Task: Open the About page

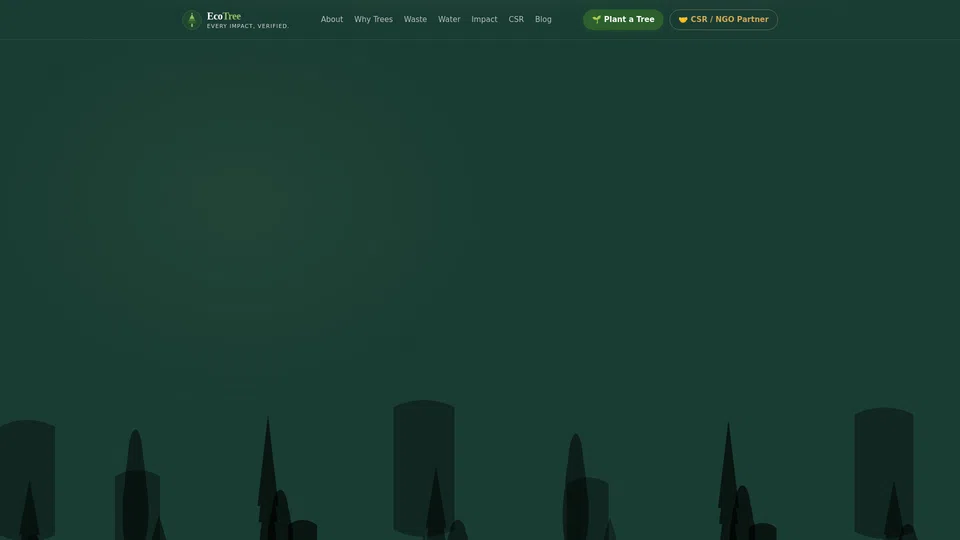Action: point(332,20)
